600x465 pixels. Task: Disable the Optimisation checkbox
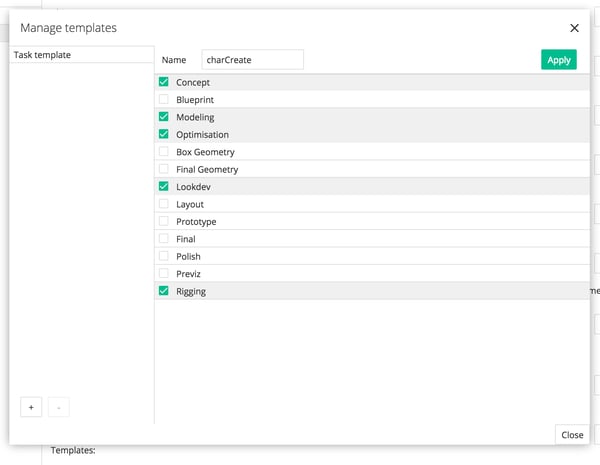point(164,134)
